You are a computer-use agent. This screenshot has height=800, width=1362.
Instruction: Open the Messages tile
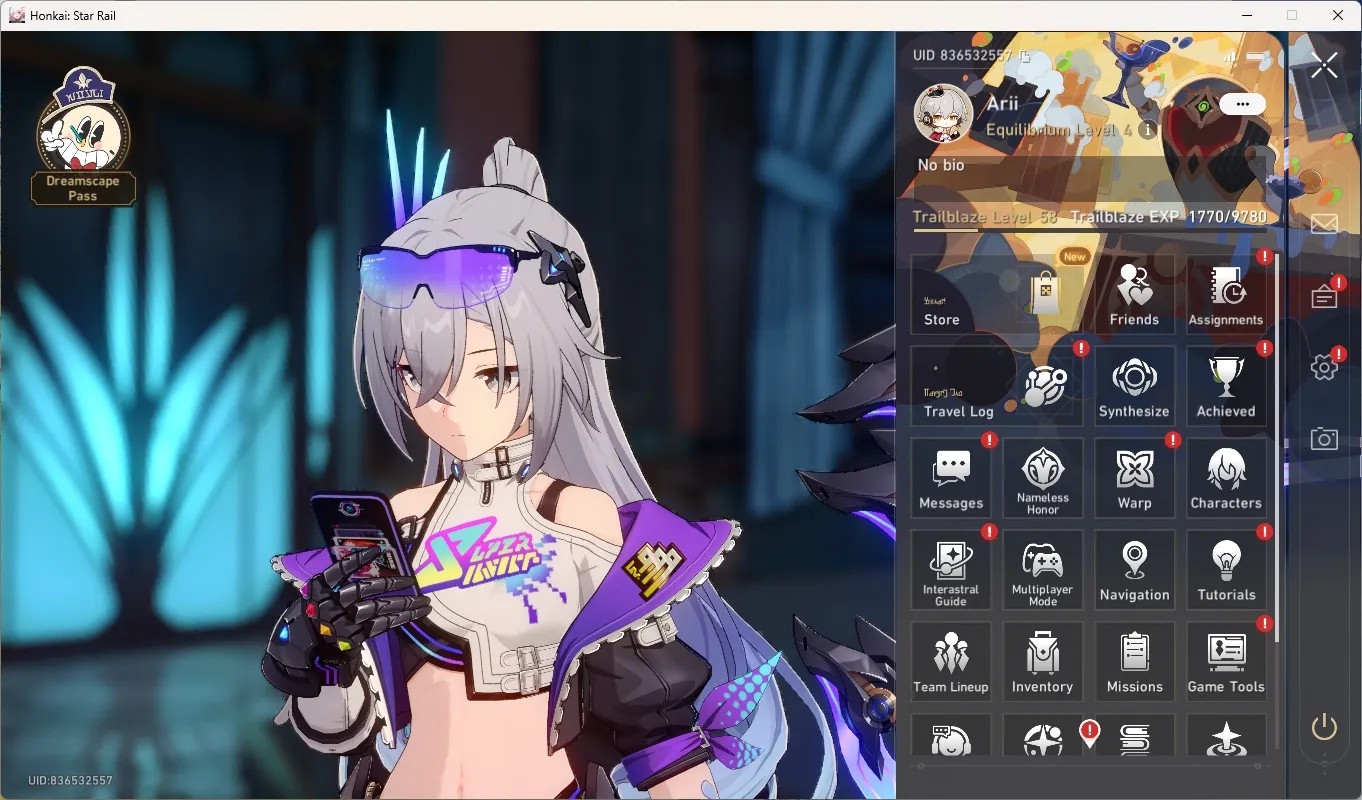(951, 478)
